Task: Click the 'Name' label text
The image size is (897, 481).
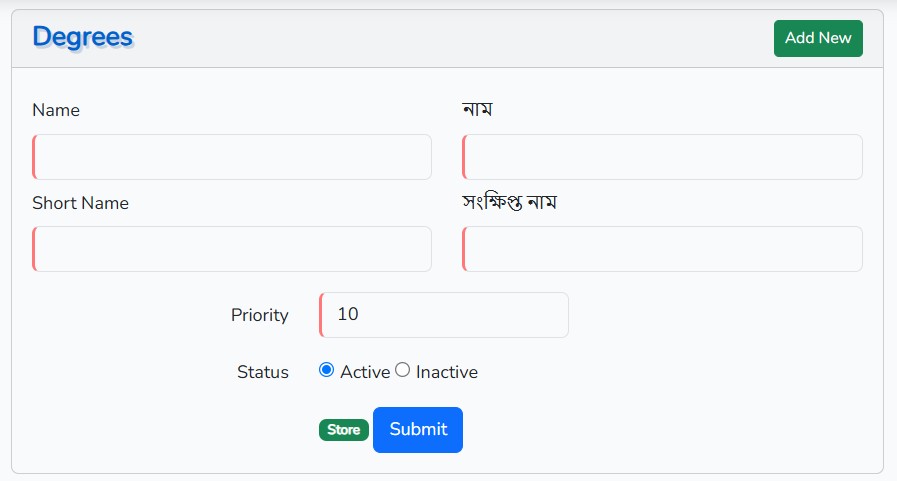Action: tap(56, 110)
